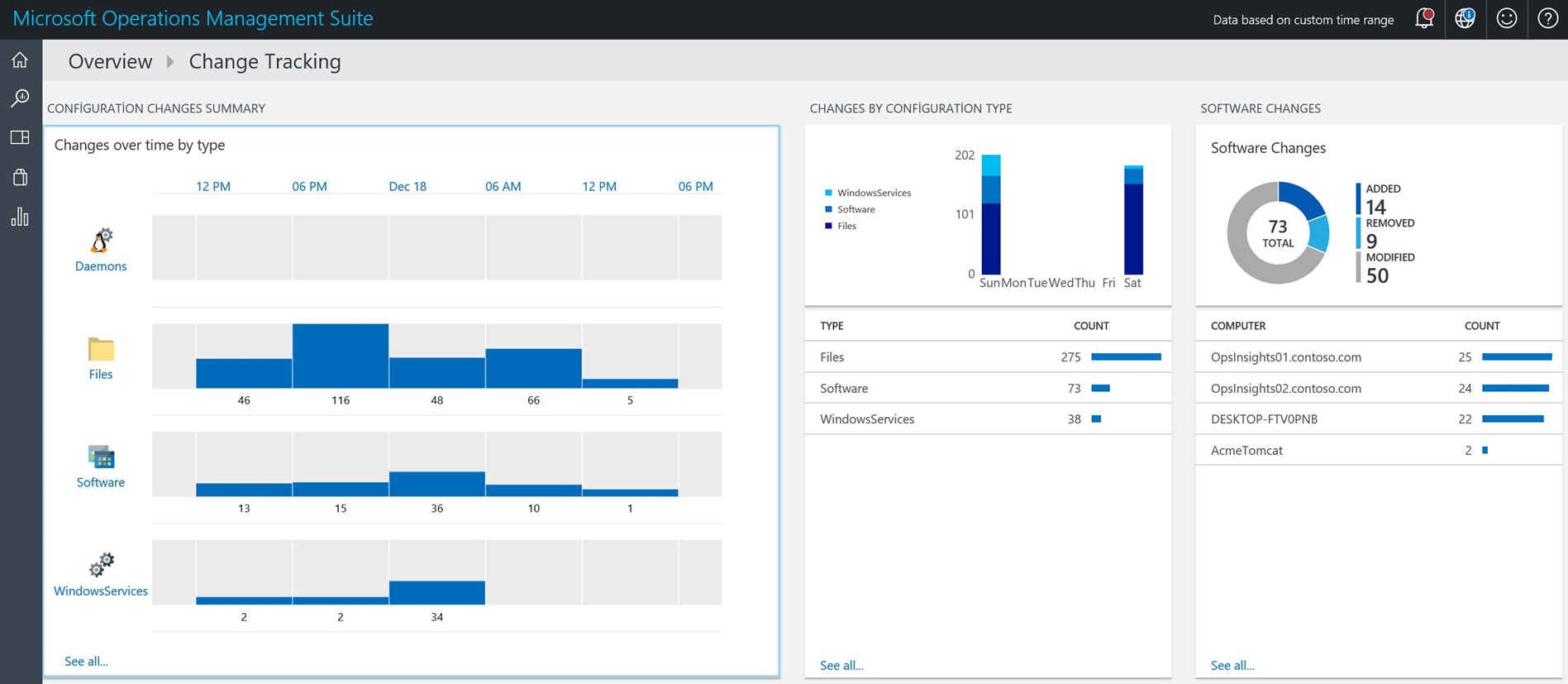Click the Sunday stacked bar in chart
This screenshot has height=684, width=1568.
(x=990, y=214)
